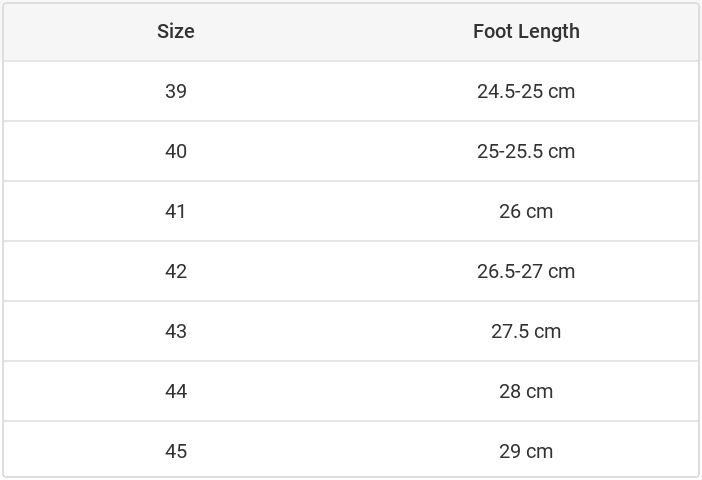Select the size 45 cell
Screen dimensions: 702x480
coord(176,451)
